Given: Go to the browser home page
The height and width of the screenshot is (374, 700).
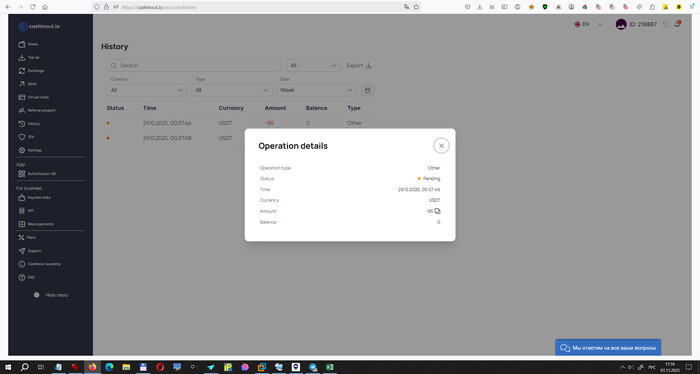Looking at the screenshot, I should coord(45,7).
